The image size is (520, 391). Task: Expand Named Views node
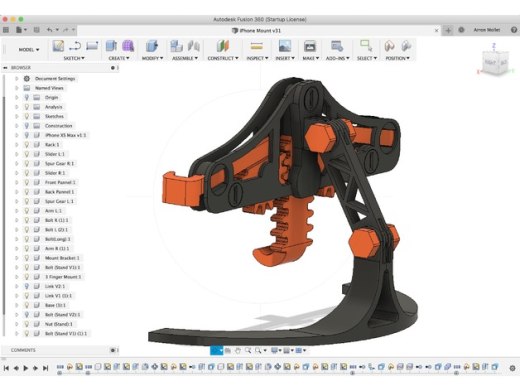[16, 88]
